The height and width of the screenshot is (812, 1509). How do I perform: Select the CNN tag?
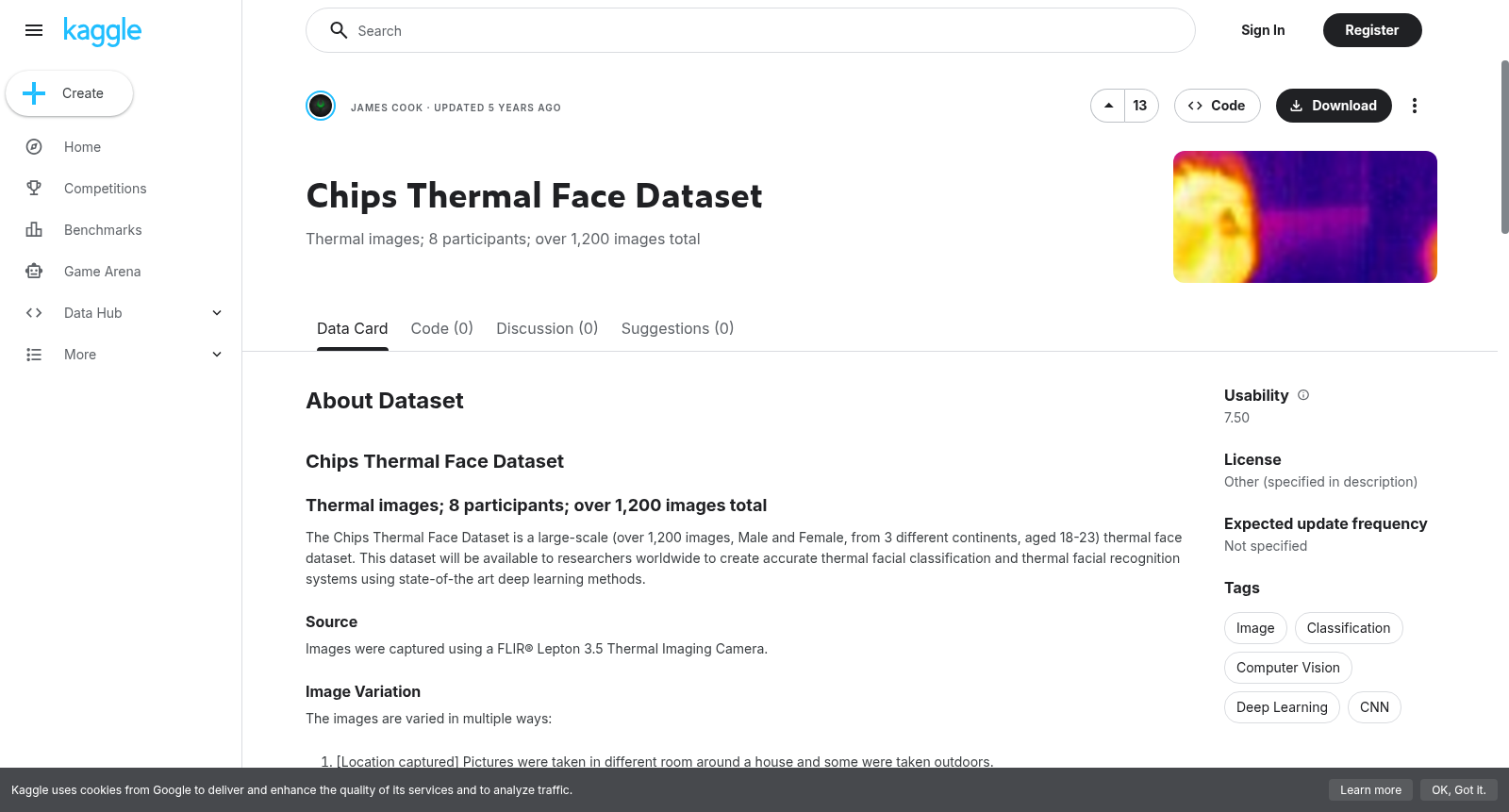pyautogui.click(x=1374, y=707)
